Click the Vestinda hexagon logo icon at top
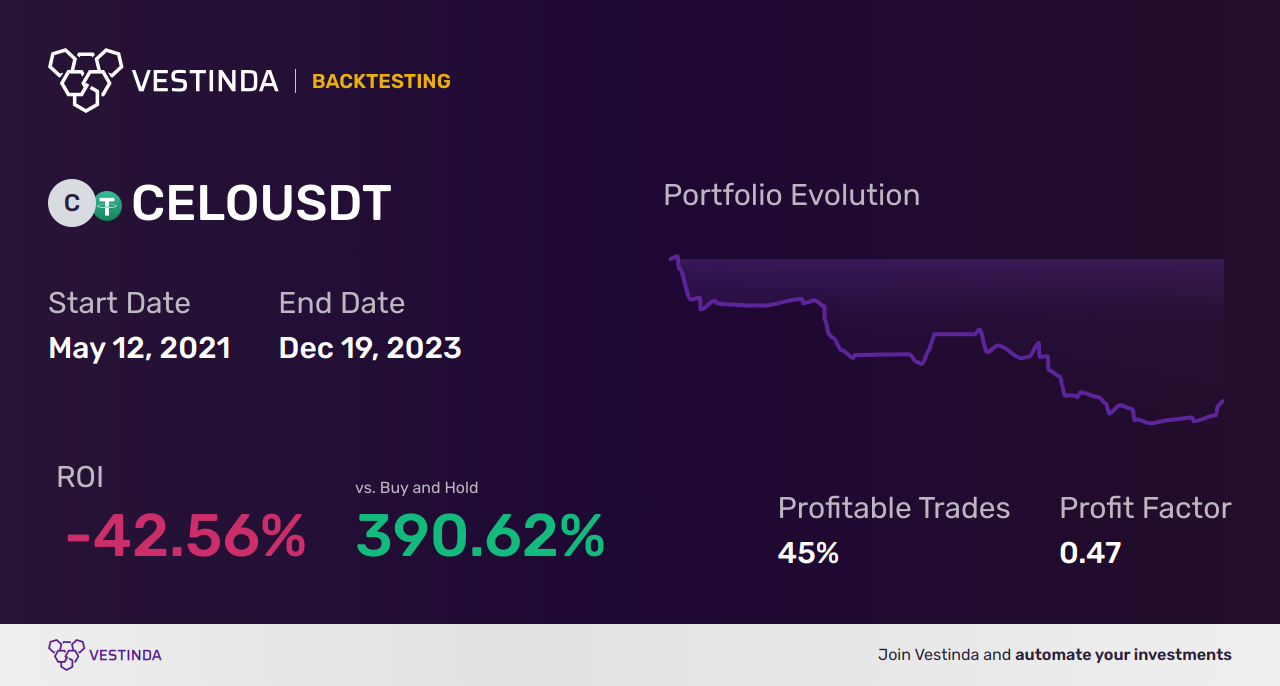The width and height of the screenshot is (1280, 686). 85,79
